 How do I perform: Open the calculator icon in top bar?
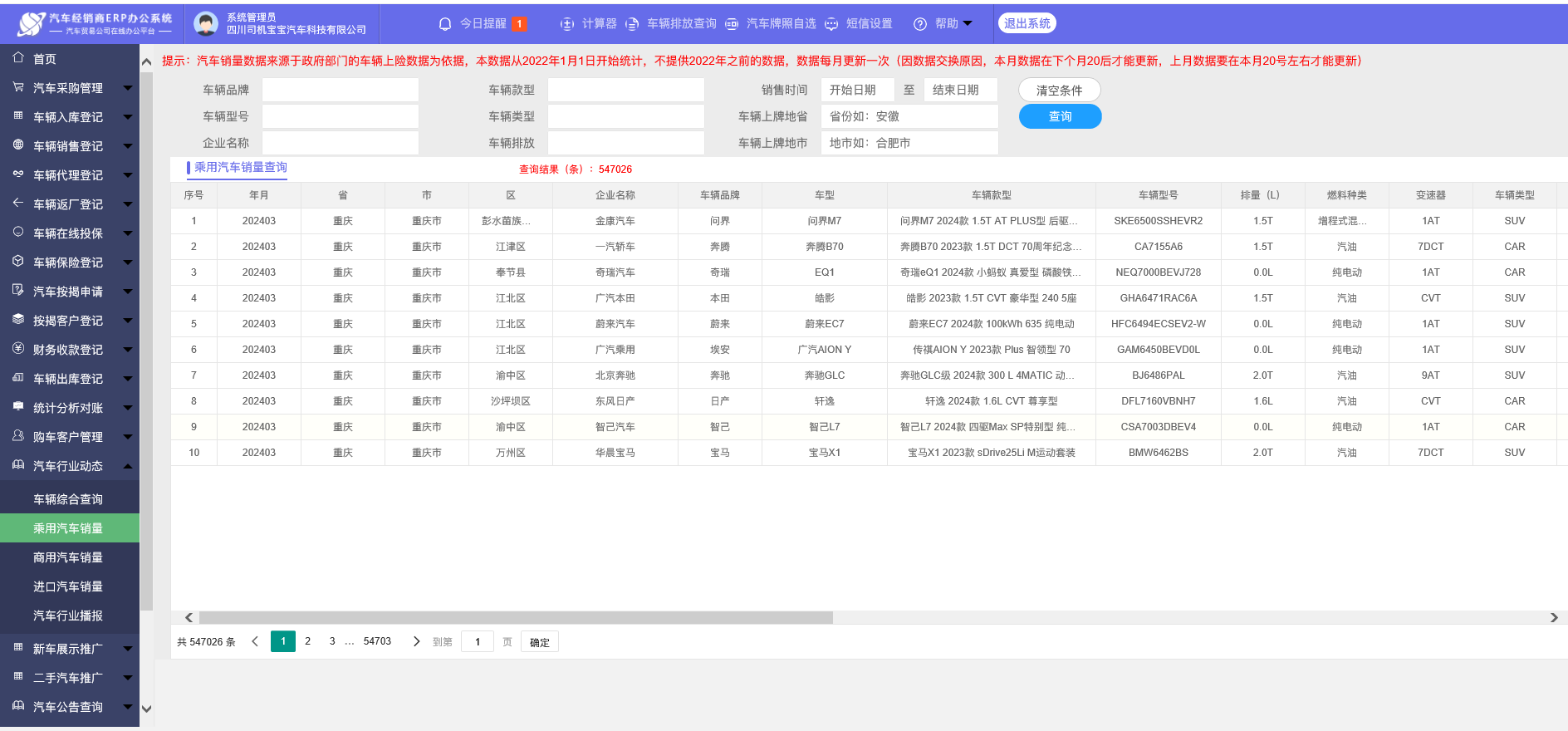(567, 24)
